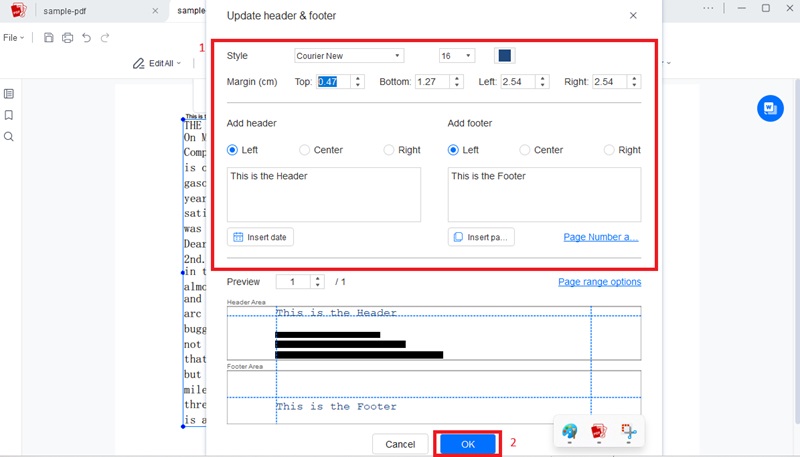The height and width of the screenshot is (457, 800).
Task: Click the Undo arrow icon
Action: click(86, 37)
